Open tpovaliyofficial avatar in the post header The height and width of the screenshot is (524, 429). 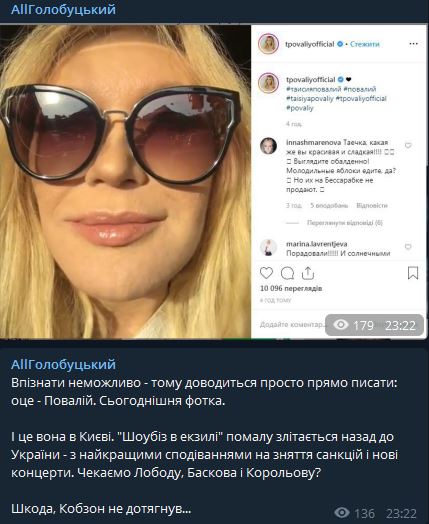(x=268, y=44)
